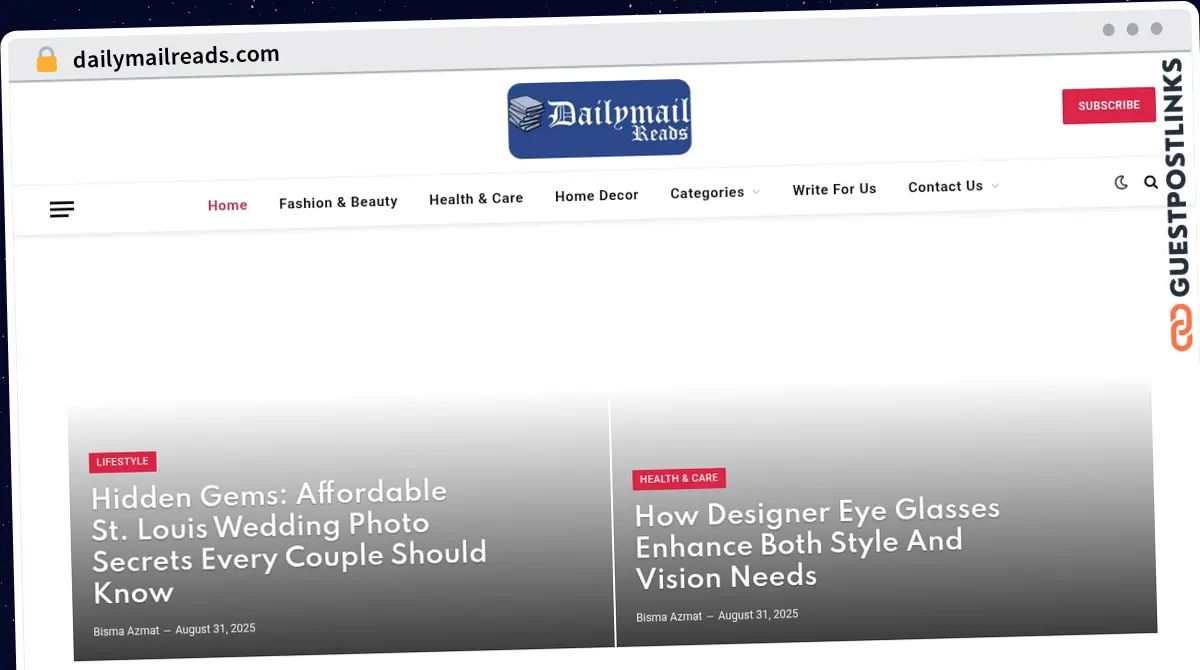Viewport: 1200px width, 670px height.
Task: Click August 31, 2025 under eye glasses article
Action: (x=758, y=615)
